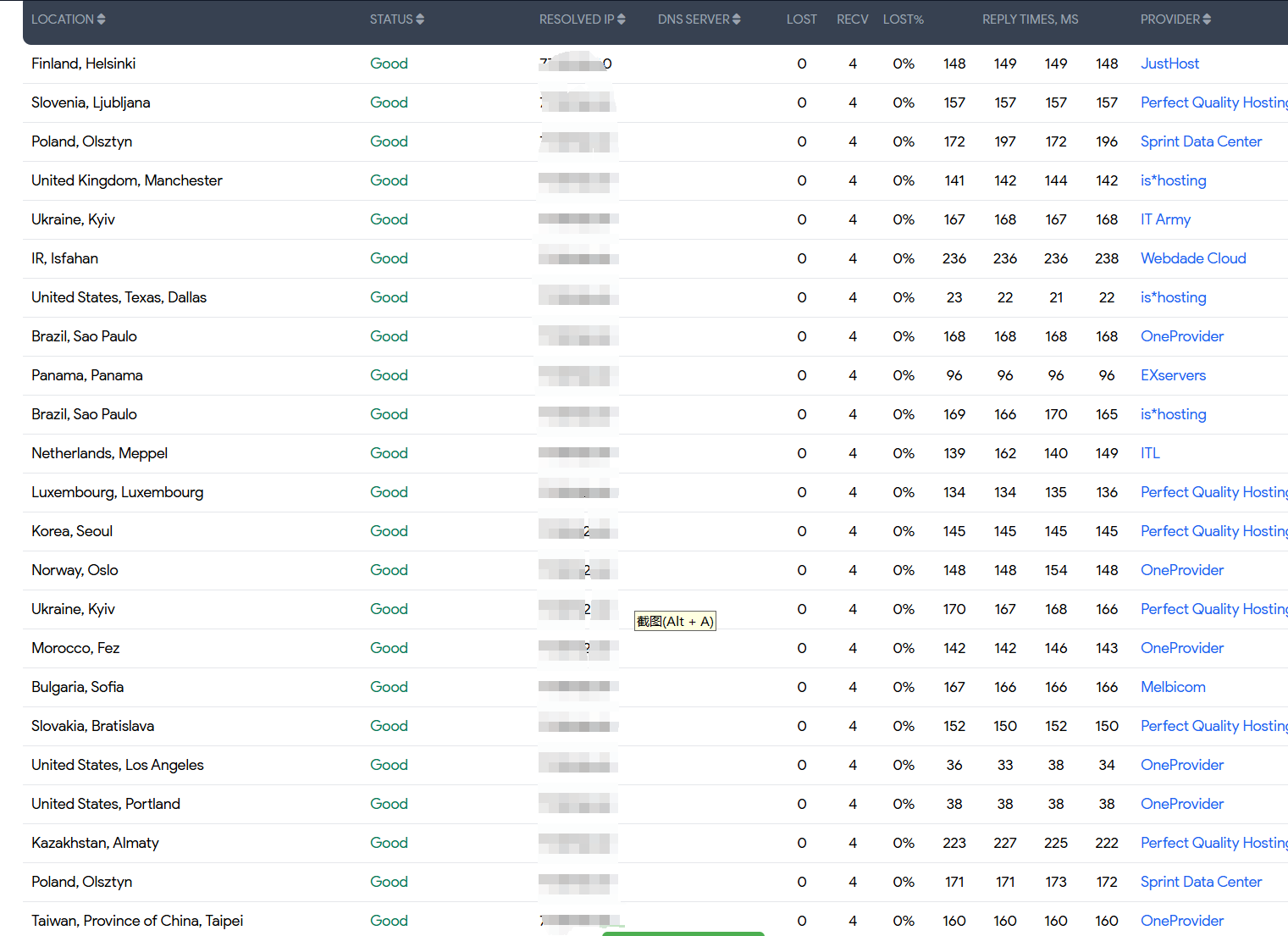Image resolution: width=1288 pixels, height=936 pixels.
Task: Click the Melbicom provider link
Action: [1173, 687]
